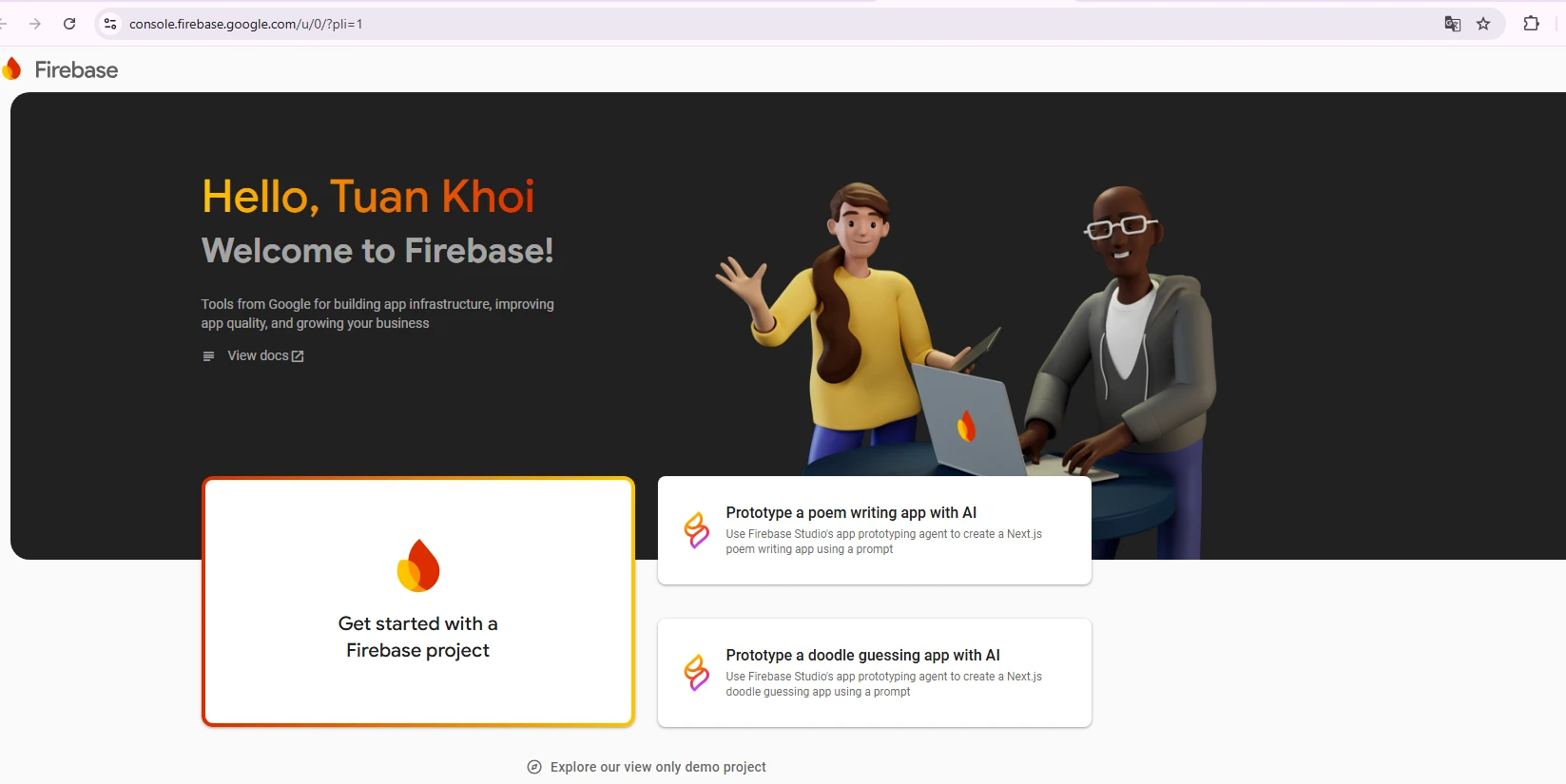
Task: Click the flame icon in Get started card
Action: tap(418, 565)
